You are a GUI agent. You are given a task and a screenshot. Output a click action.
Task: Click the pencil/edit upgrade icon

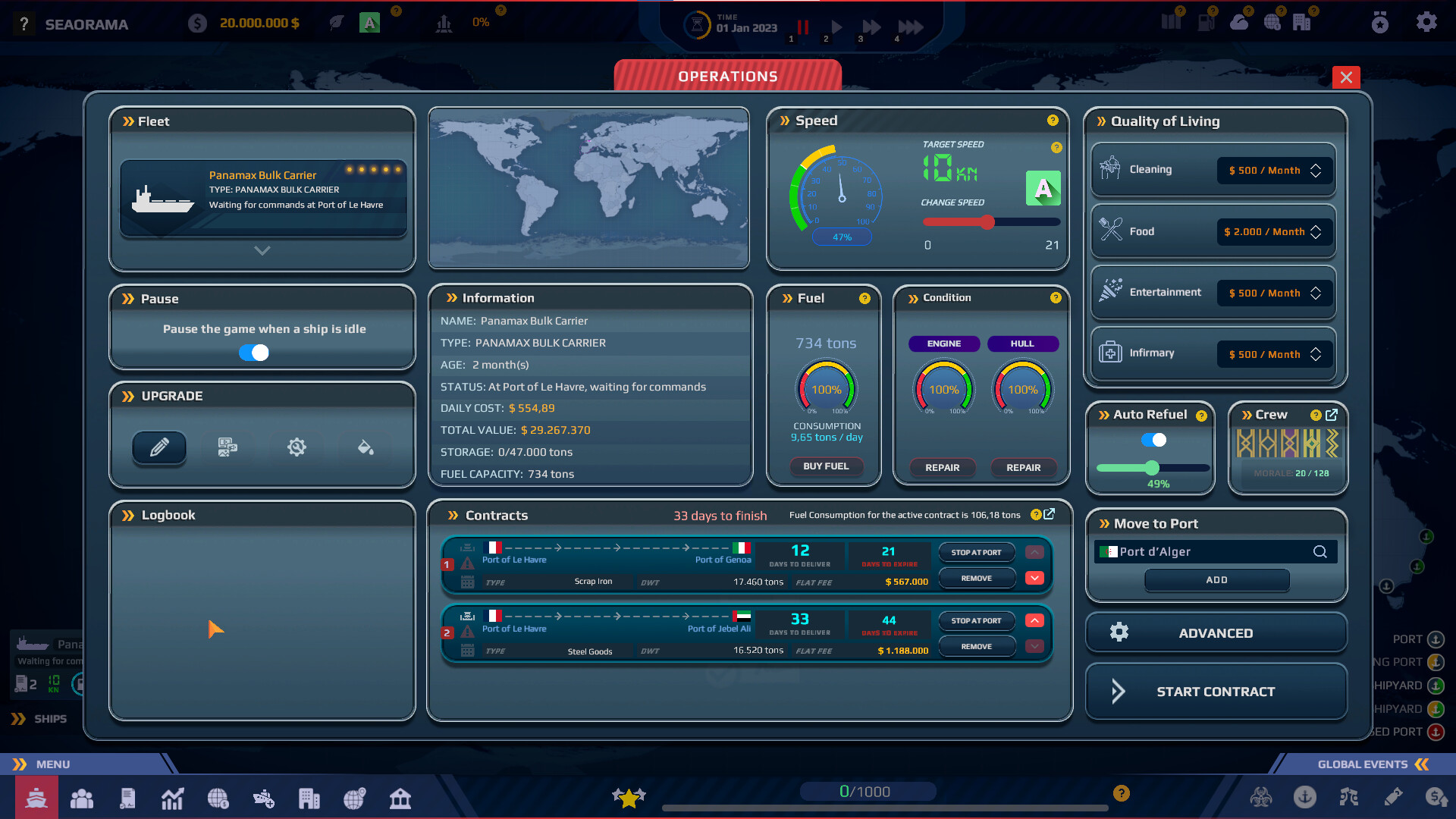point(160,447)
